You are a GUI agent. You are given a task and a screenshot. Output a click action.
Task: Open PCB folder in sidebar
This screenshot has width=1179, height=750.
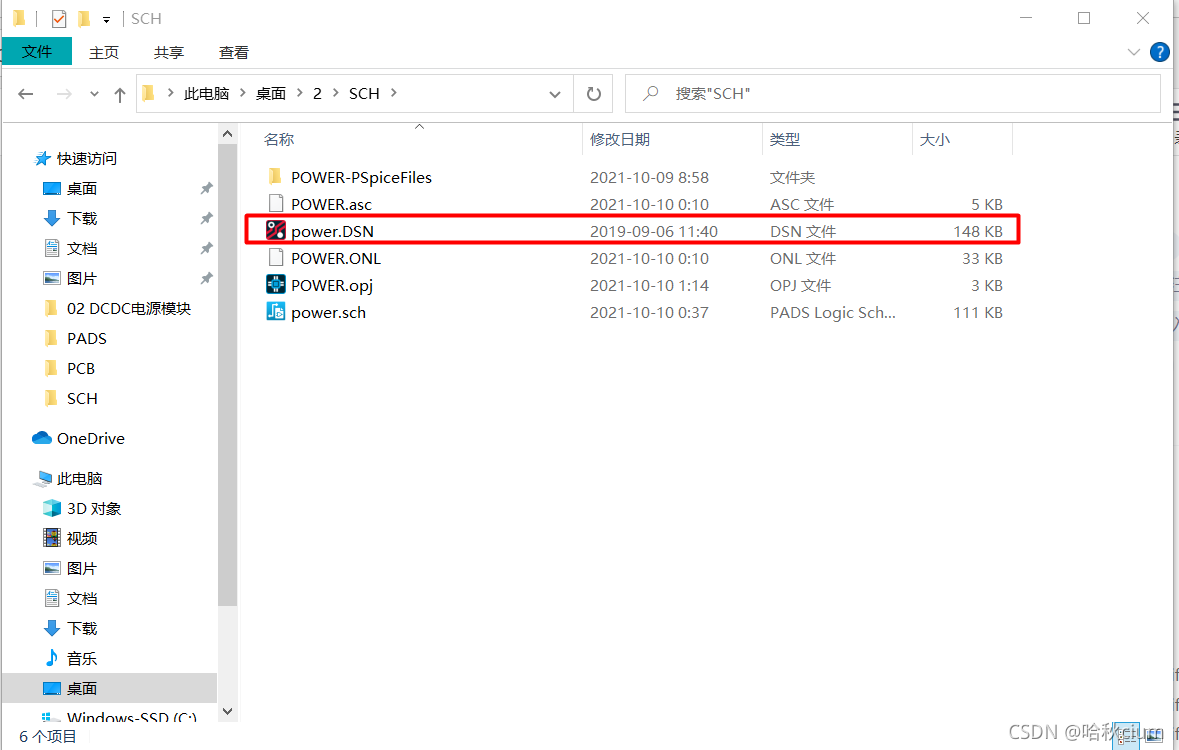[x=69, y=369]
